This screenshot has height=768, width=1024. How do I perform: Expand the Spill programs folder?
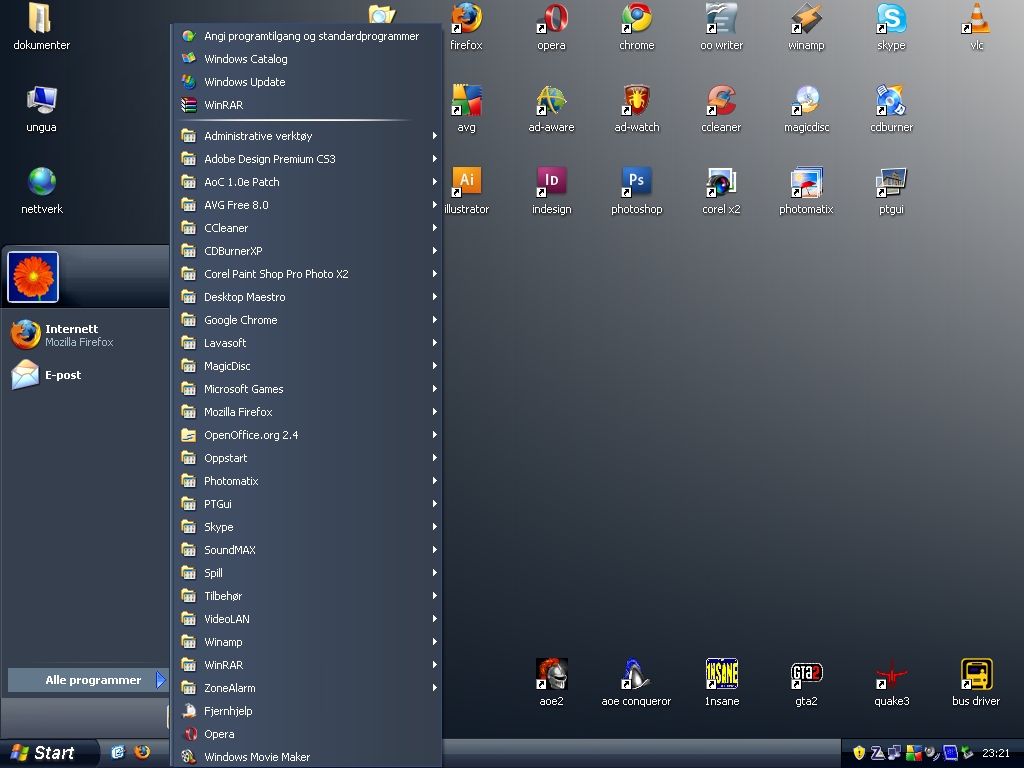(308, 573)
